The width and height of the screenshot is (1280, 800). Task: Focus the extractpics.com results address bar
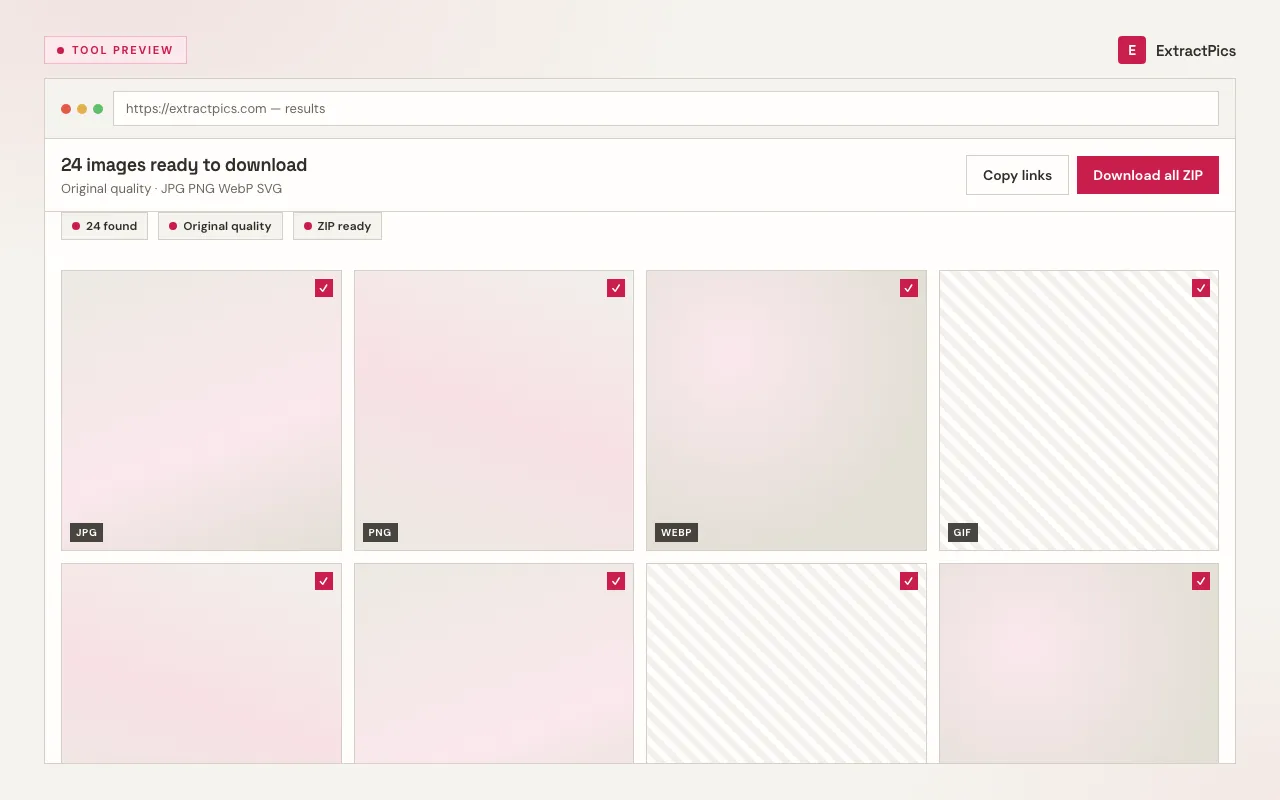coord(666,109)
